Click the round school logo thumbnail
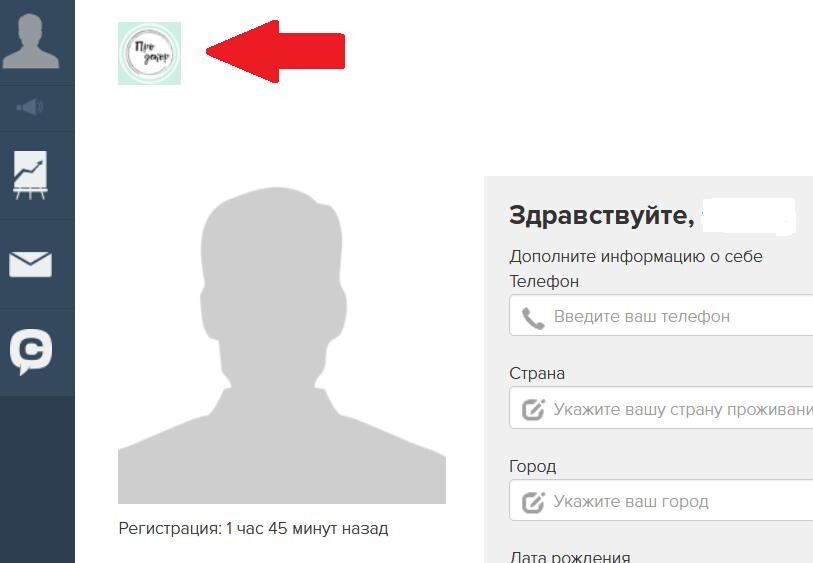The width and height of the screenshot is (813, 563). click(x=149, y=53)
